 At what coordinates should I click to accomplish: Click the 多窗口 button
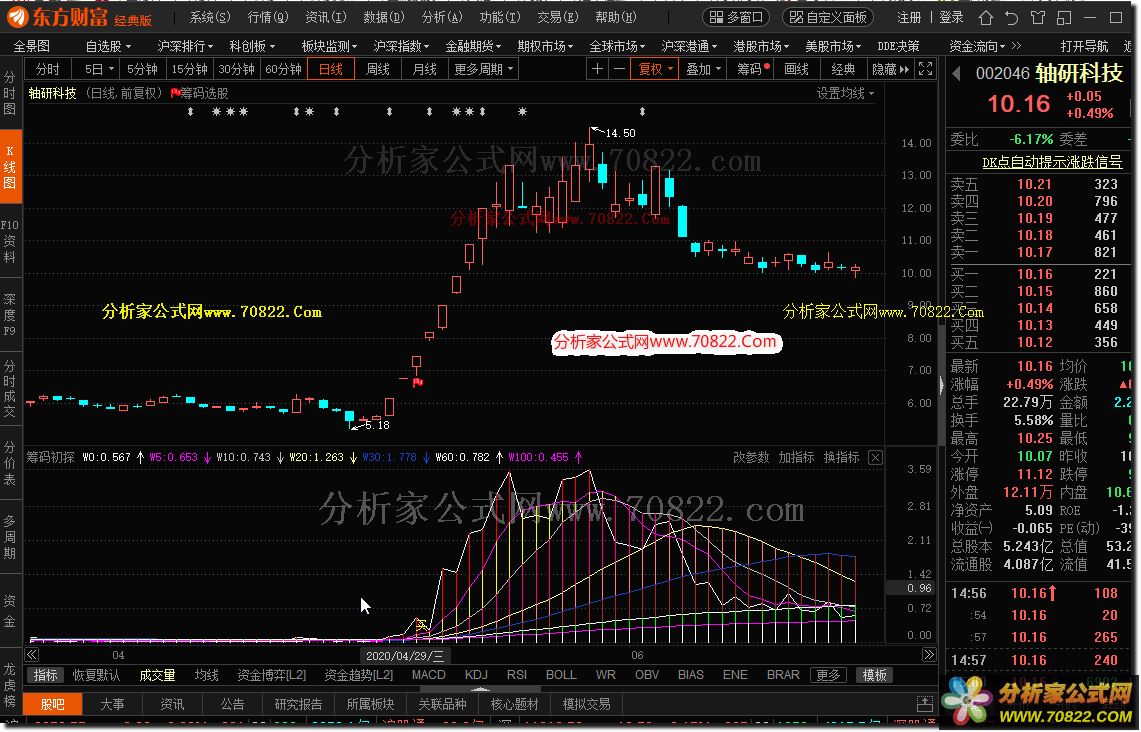click(737, 17)
